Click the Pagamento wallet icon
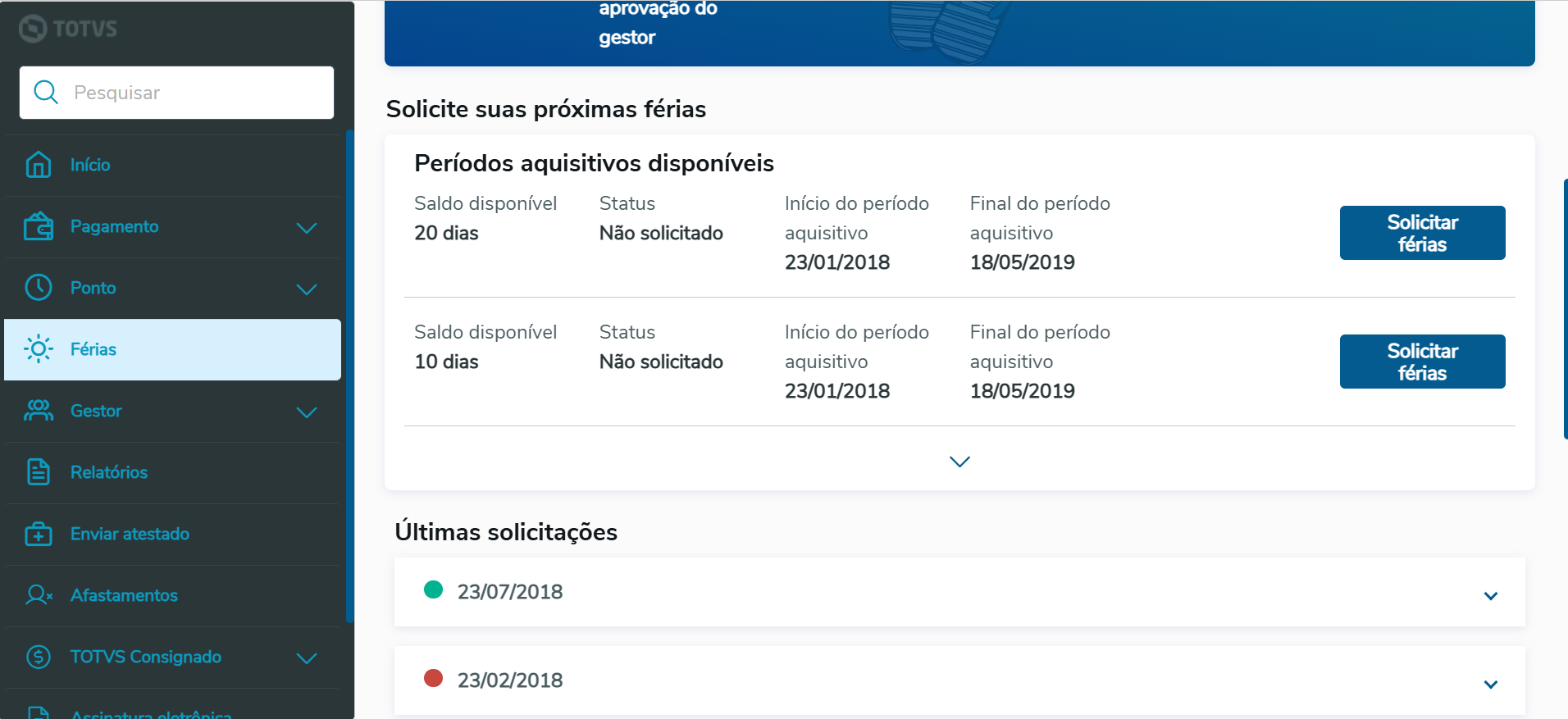Image resolution: width=1568 pixels, height=719 pixels. pos(39,226)
